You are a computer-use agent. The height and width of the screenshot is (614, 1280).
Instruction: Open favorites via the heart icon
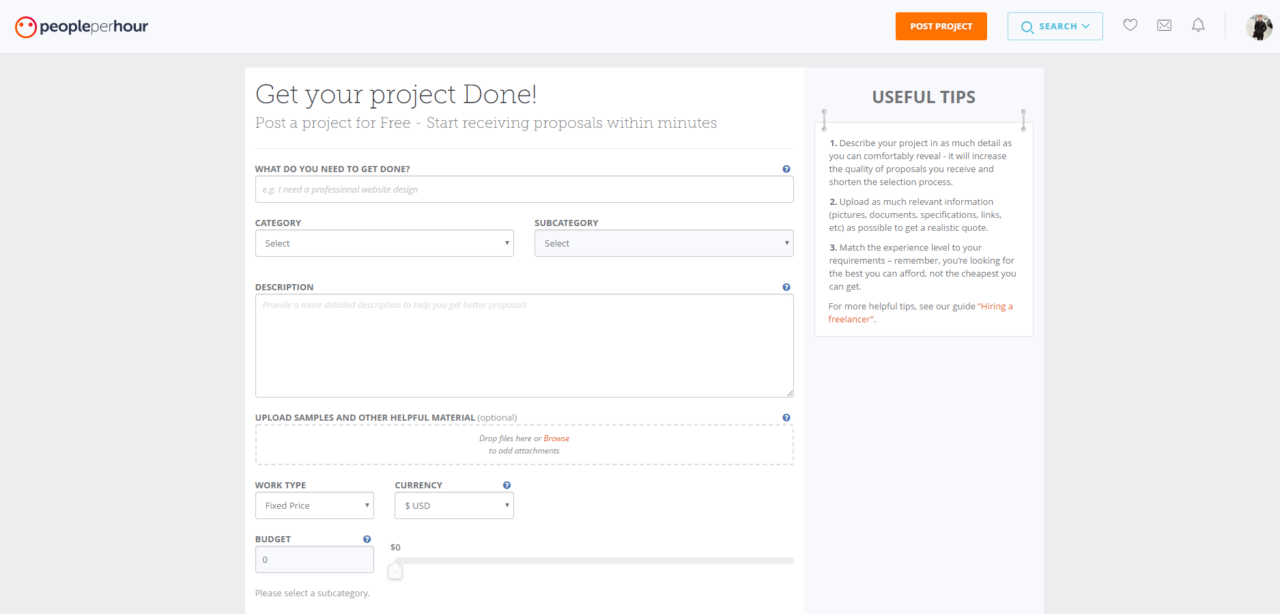(1130, 26)
